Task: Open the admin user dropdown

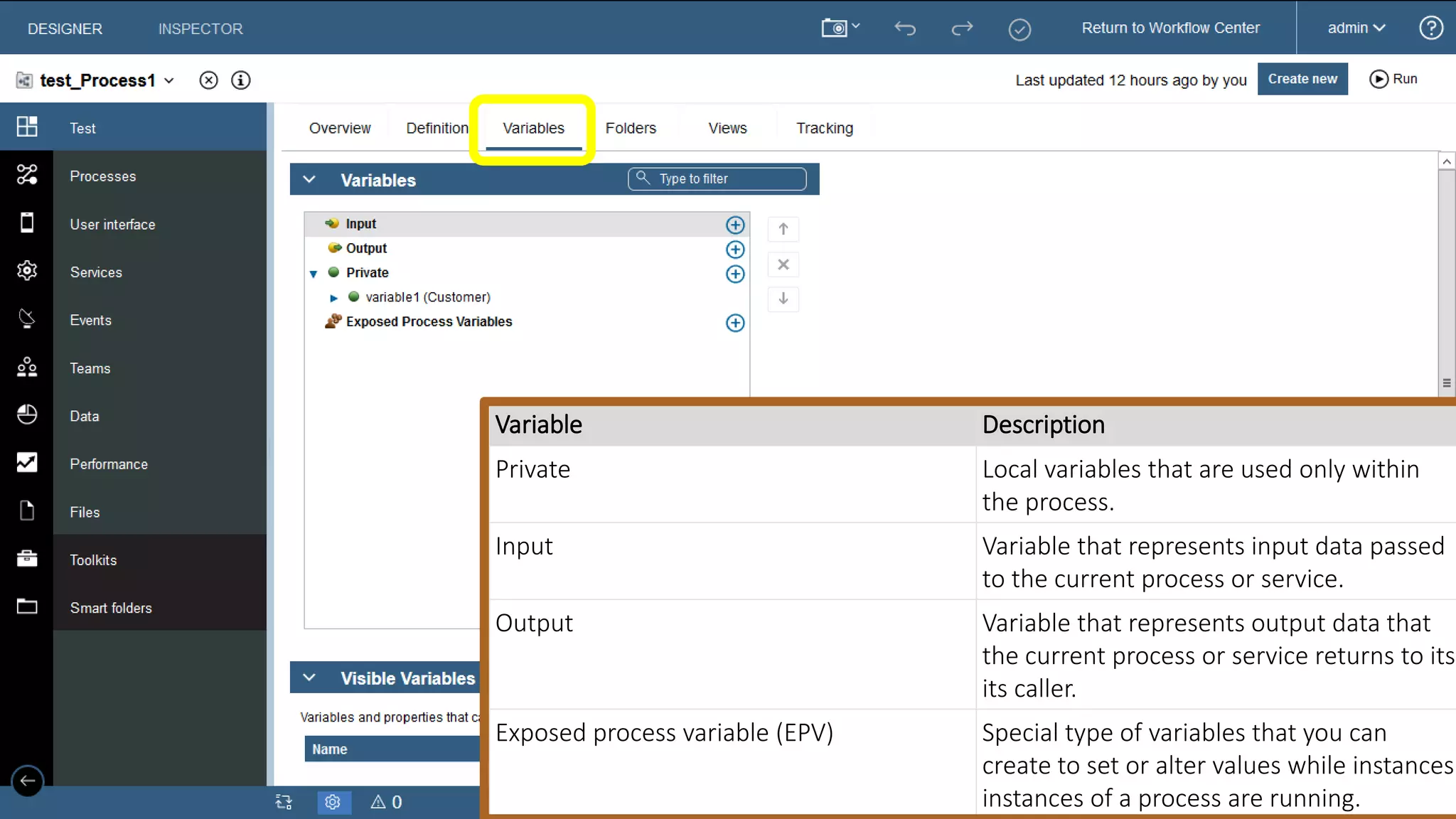Action: point(1356,28)
